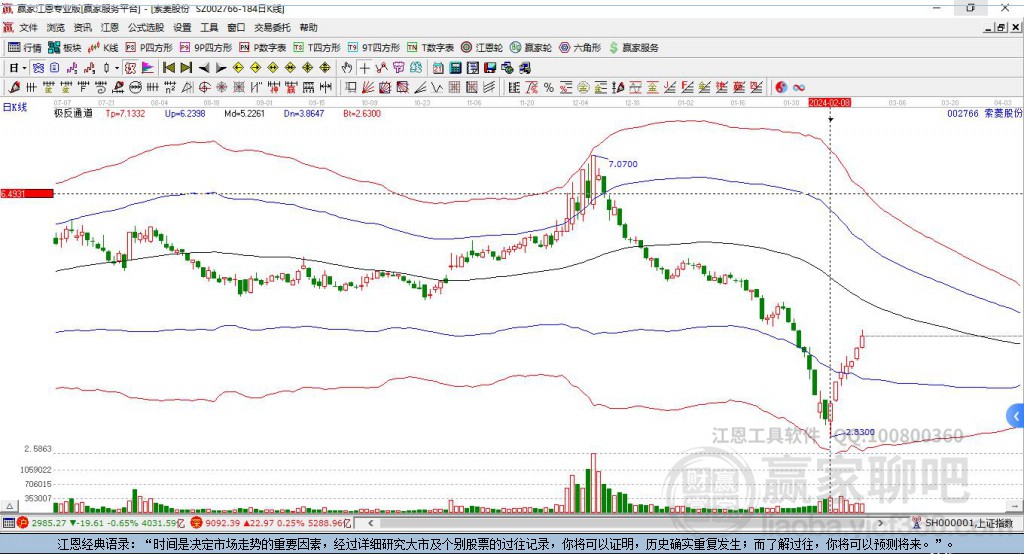Open the 工具 menu
This screenshot has width=1024, height=554.
pos(209,27)
